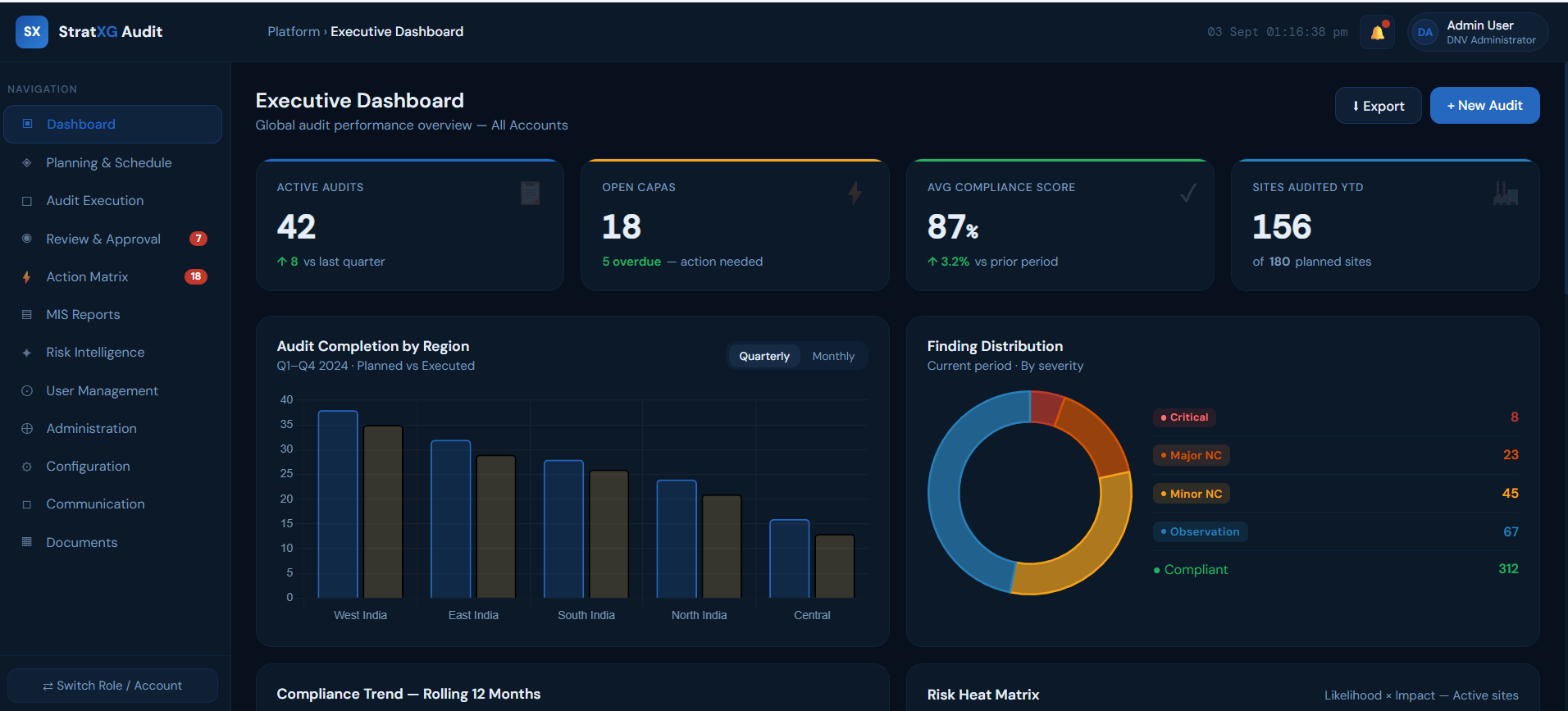Viewport: 1568px width, 711px height.
Task: Click the Dashboard sidebar icon
Action: (27, 124)
